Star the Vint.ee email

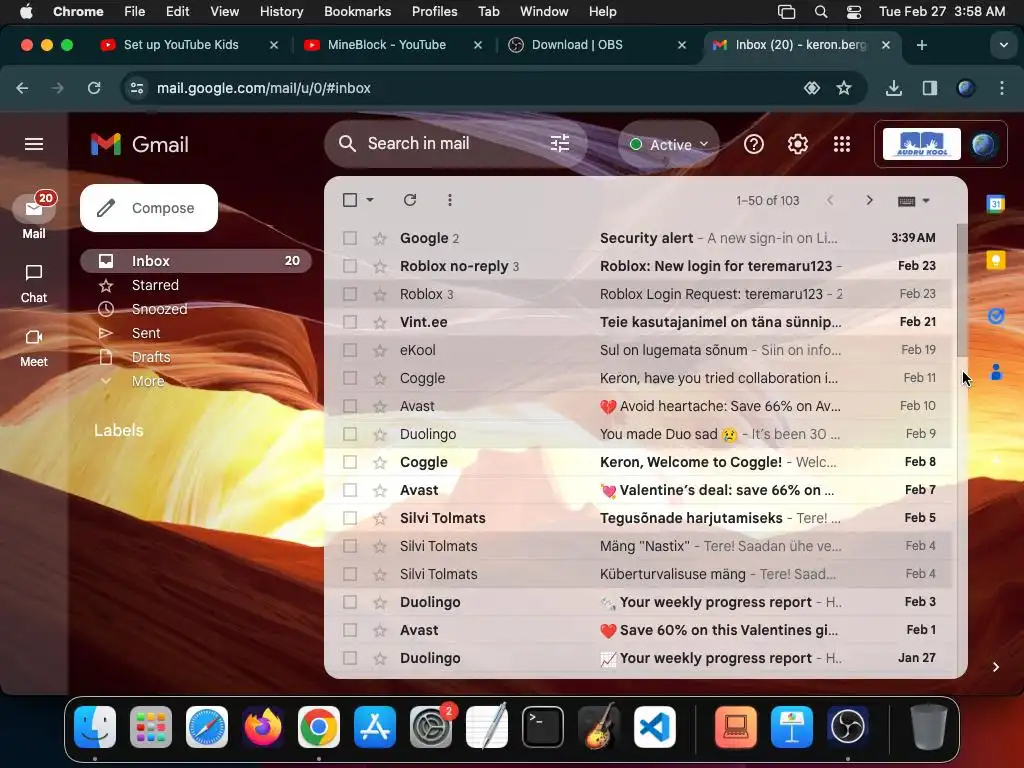pos(379,322)
